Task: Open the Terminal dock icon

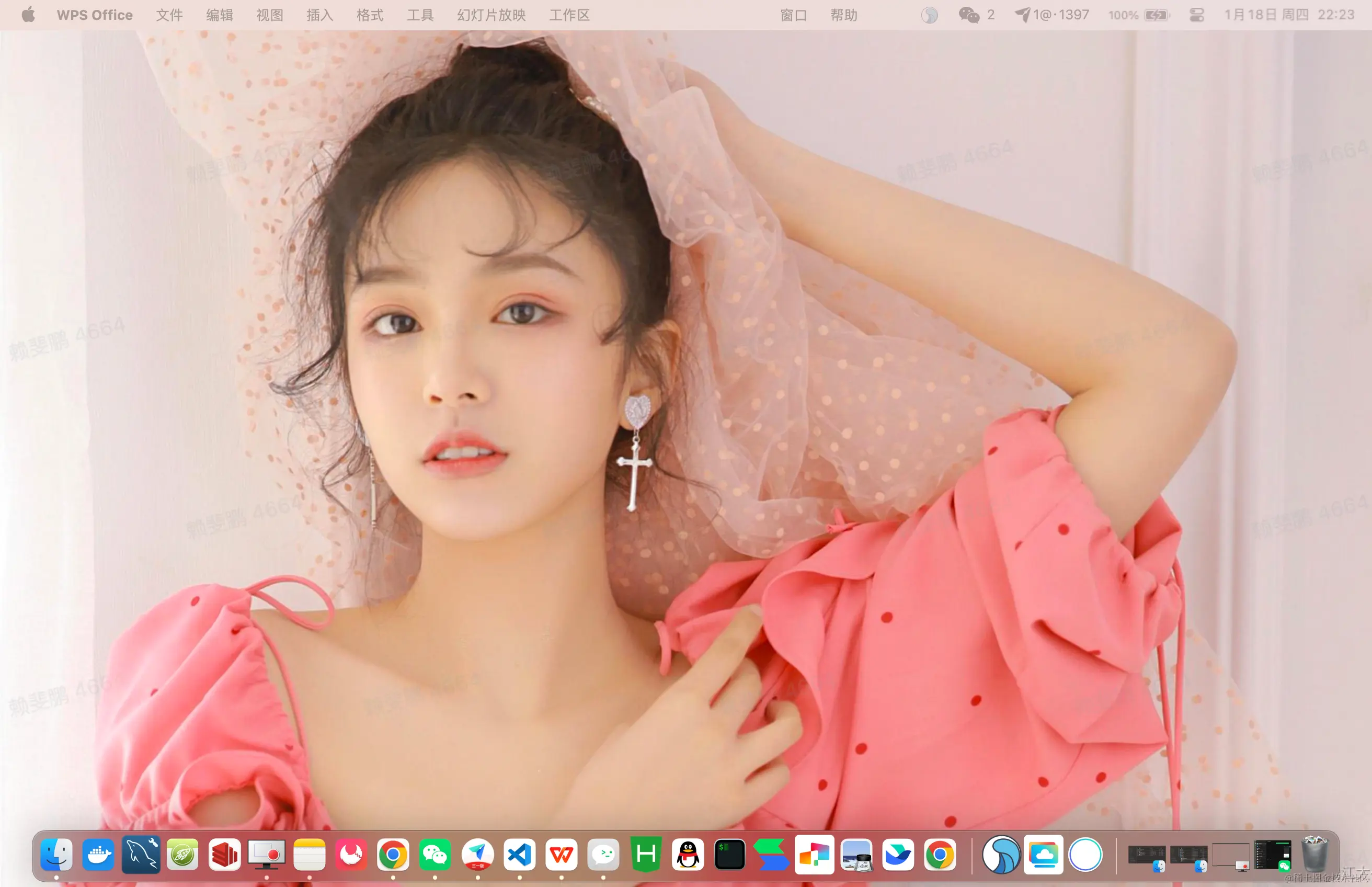Action: tap(729, 855)
